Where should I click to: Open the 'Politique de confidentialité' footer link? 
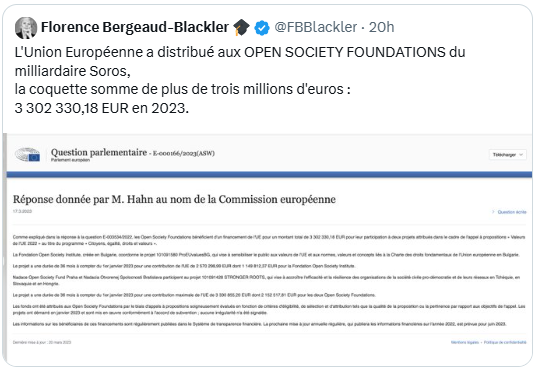pos(505,342)
